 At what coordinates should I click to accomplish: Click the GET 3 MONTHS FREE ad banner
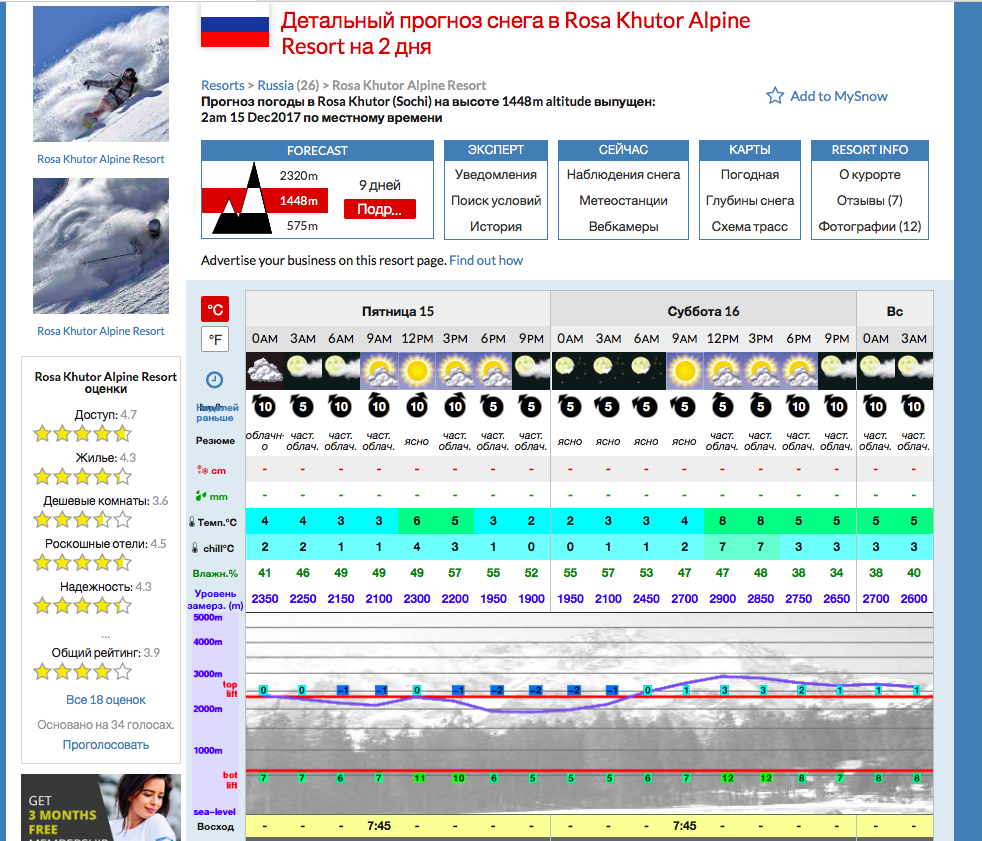pyautogui.click(x=101, y=808)
